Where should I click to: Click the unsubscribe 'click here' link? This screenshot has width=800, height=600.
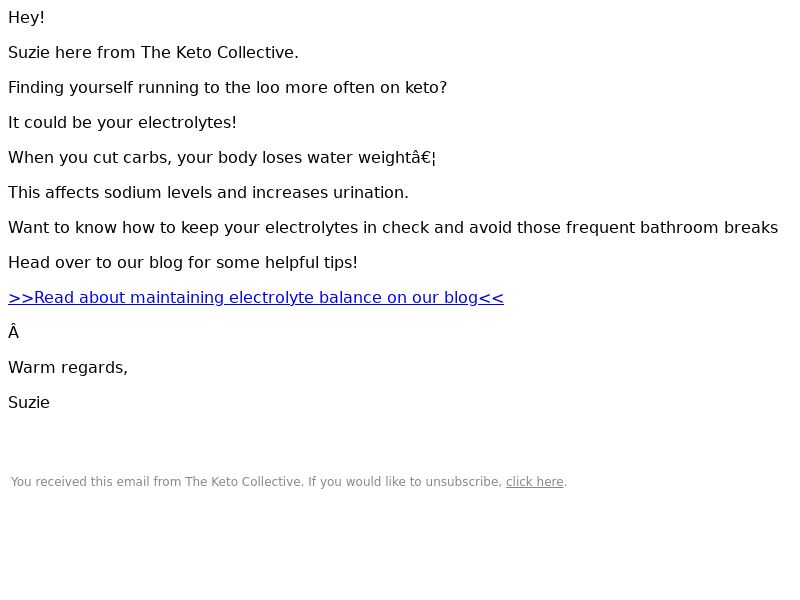pyautogui.click(x=534, y=482)
